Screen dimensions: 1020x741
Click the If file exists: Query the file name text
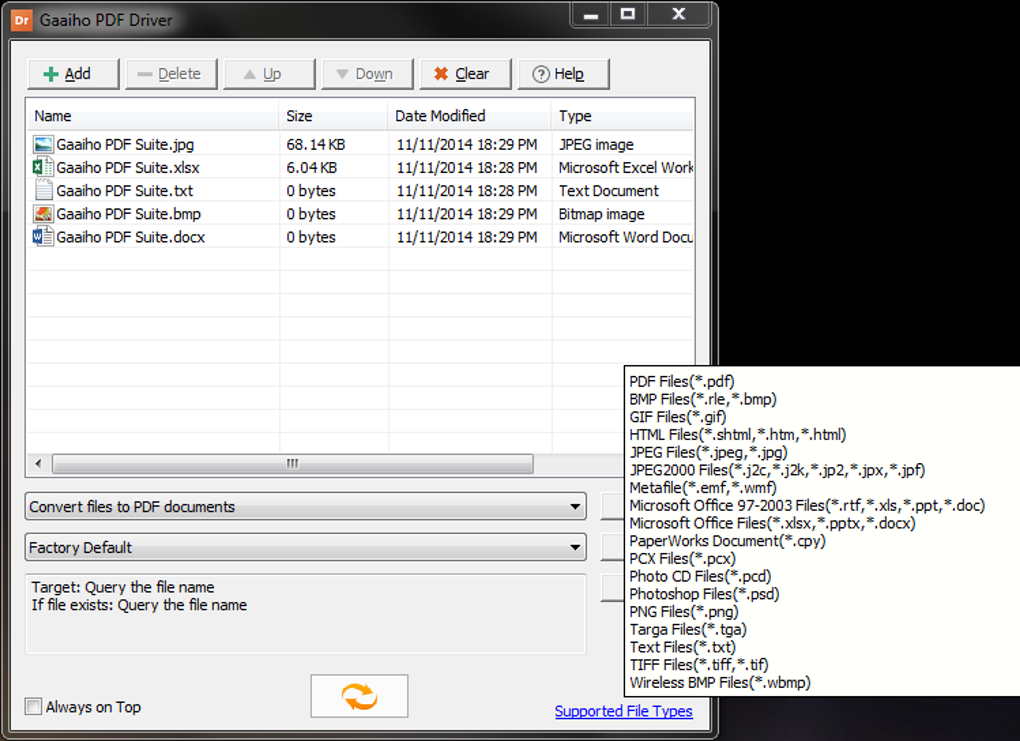click(x=139, y=605)
